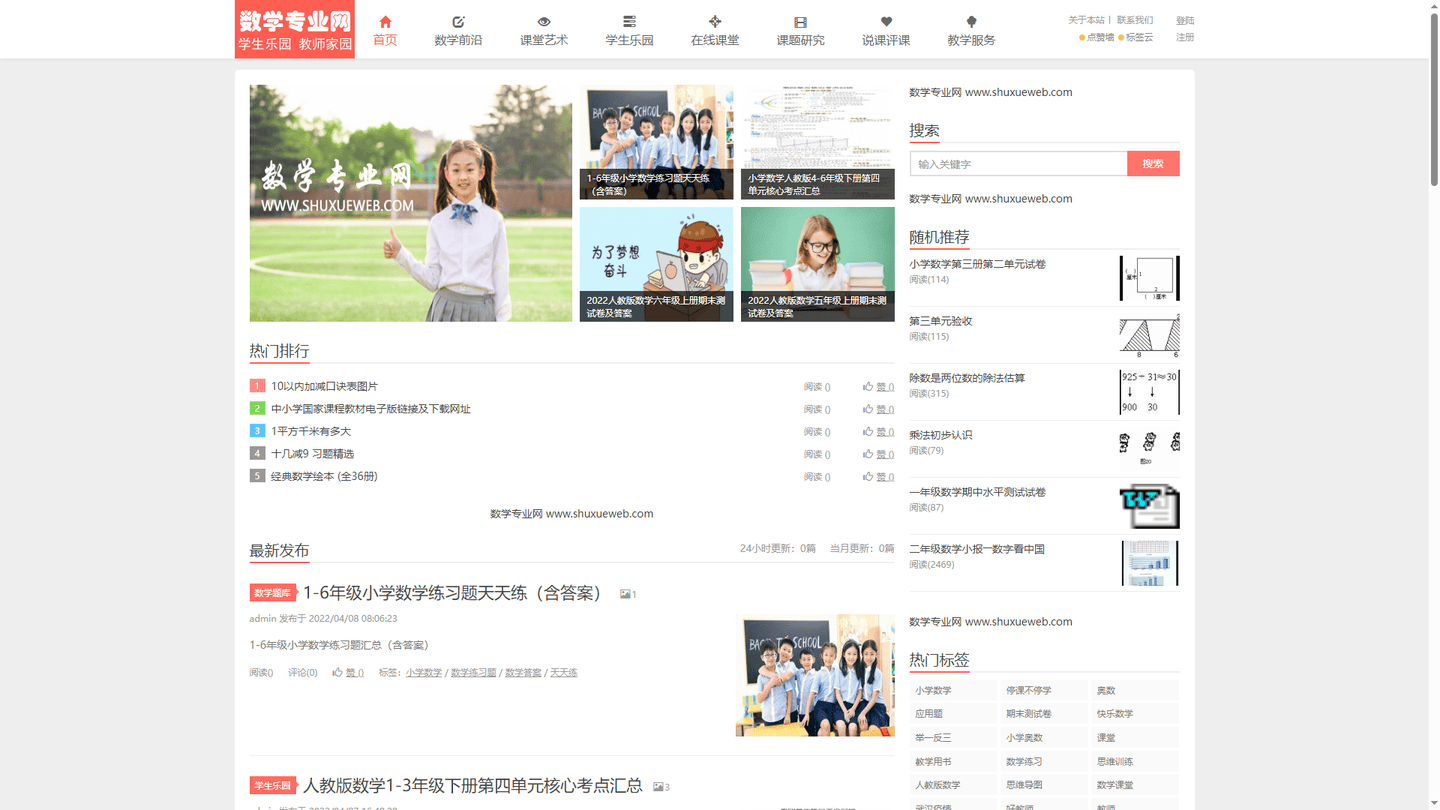Click the 数学答案 article tag

tap(523, 673)
